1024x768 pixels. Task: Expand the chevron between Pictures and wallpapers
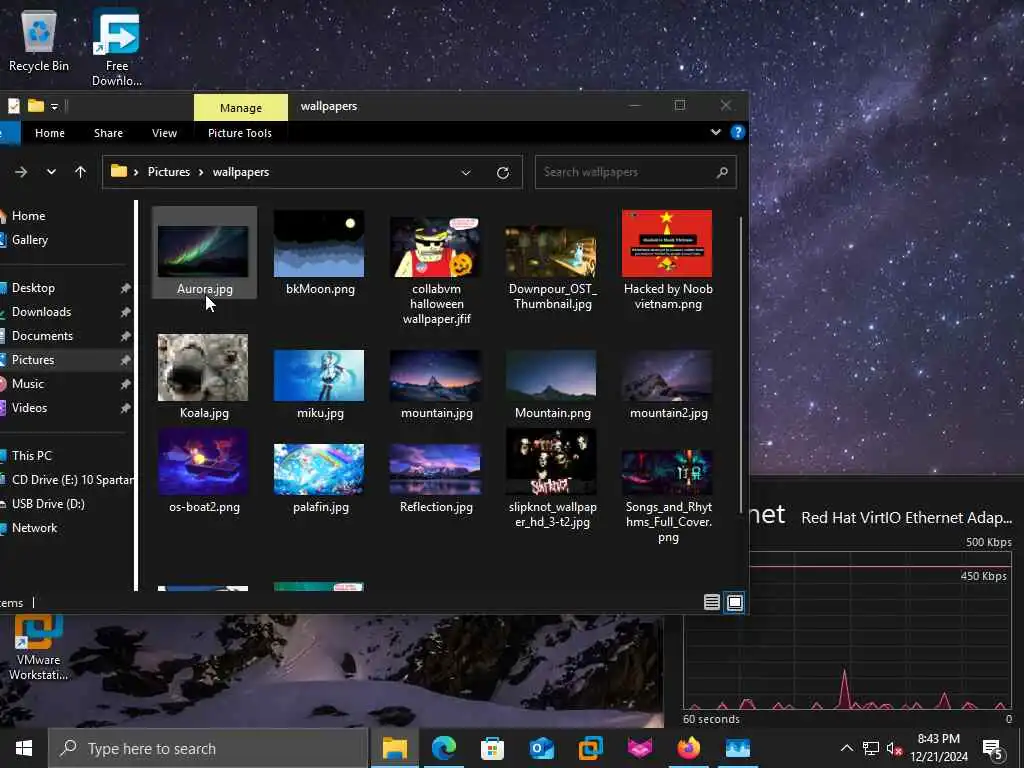[200, 172]
